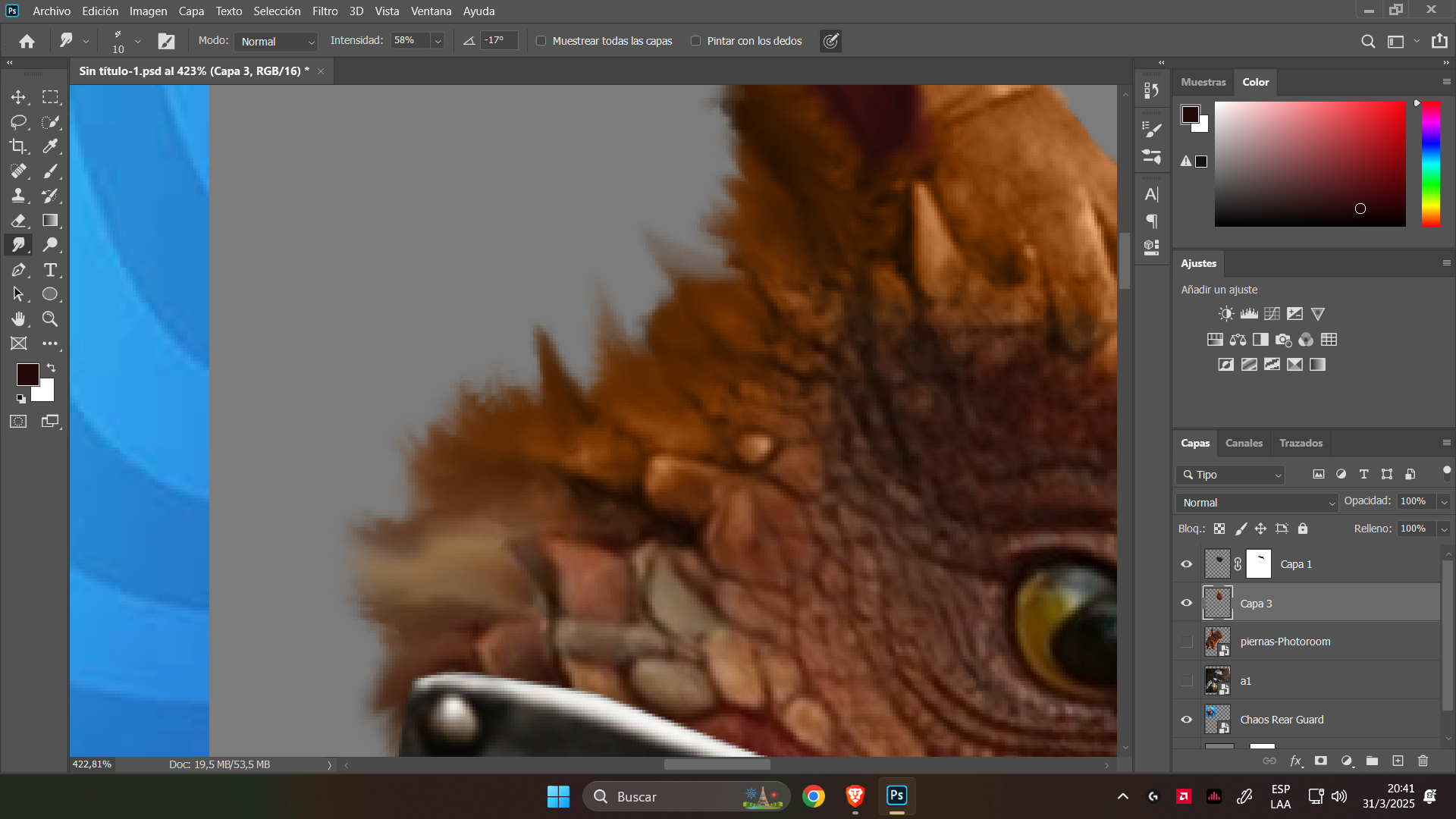This screenshot has width=1456, height=819.
Task: Select the Dodge tool
Action: tap(50, 245)
